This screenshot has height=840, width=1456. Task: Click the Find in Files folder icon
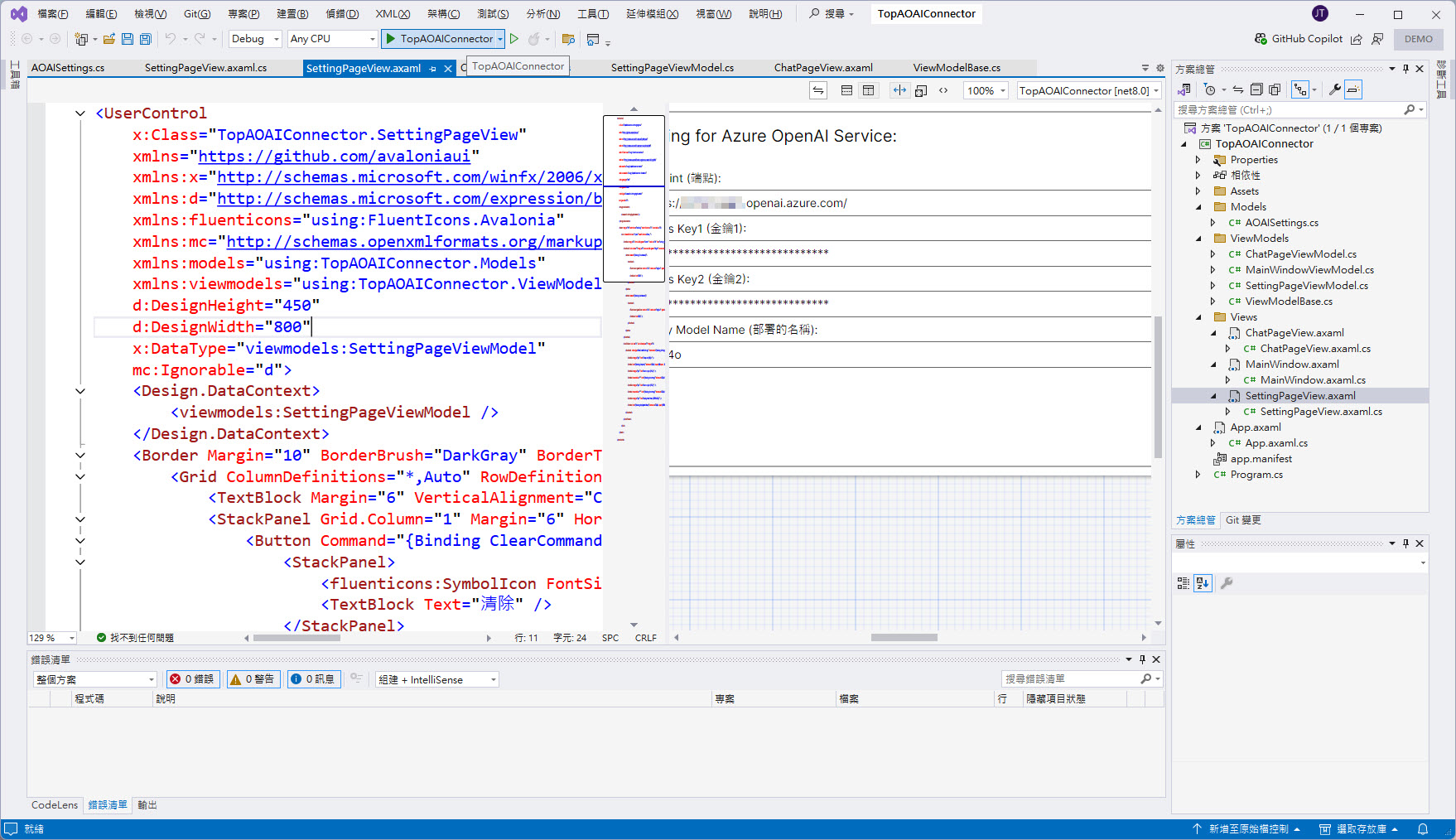[x=568, y=39]
